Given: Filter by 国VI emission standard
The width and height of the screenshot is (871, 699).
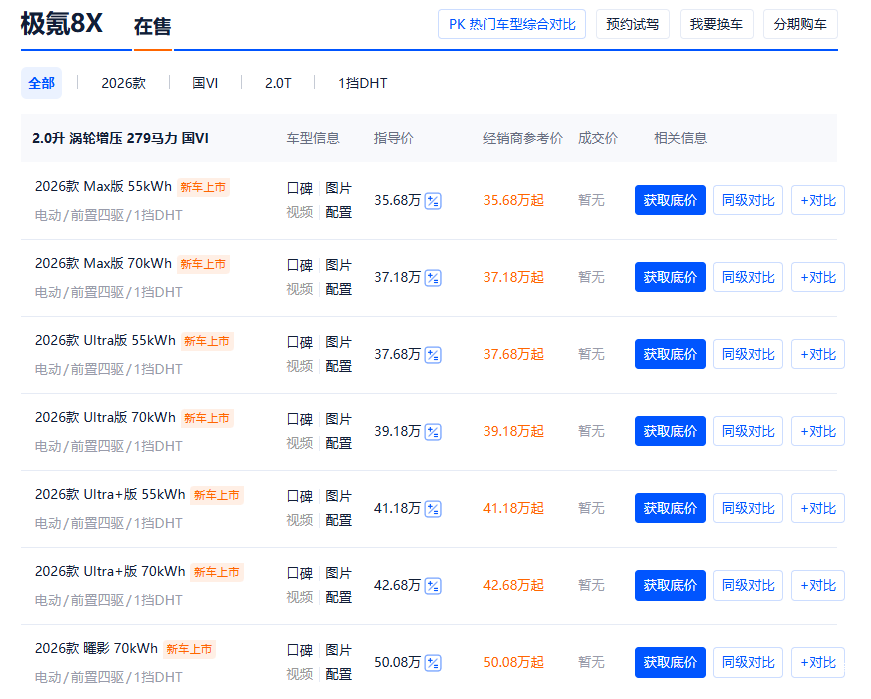Looking at the screenshot, I should click(x=205, y=83).
